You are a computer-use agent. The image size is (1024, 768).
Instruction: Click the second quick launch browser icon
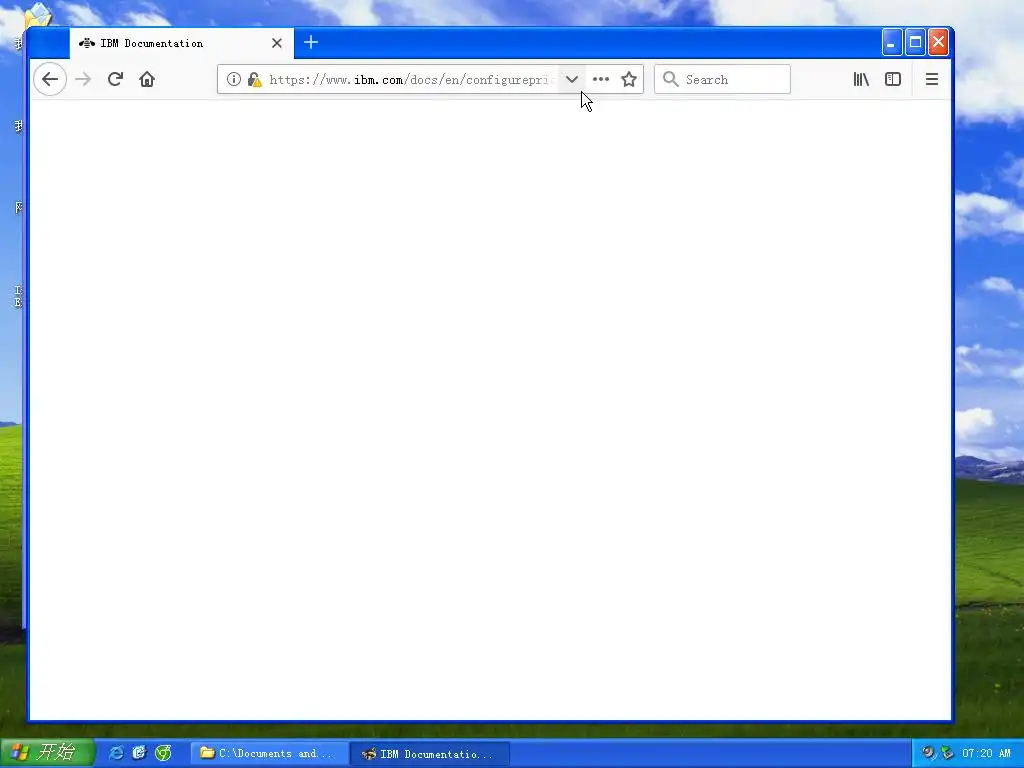(139, 753)
